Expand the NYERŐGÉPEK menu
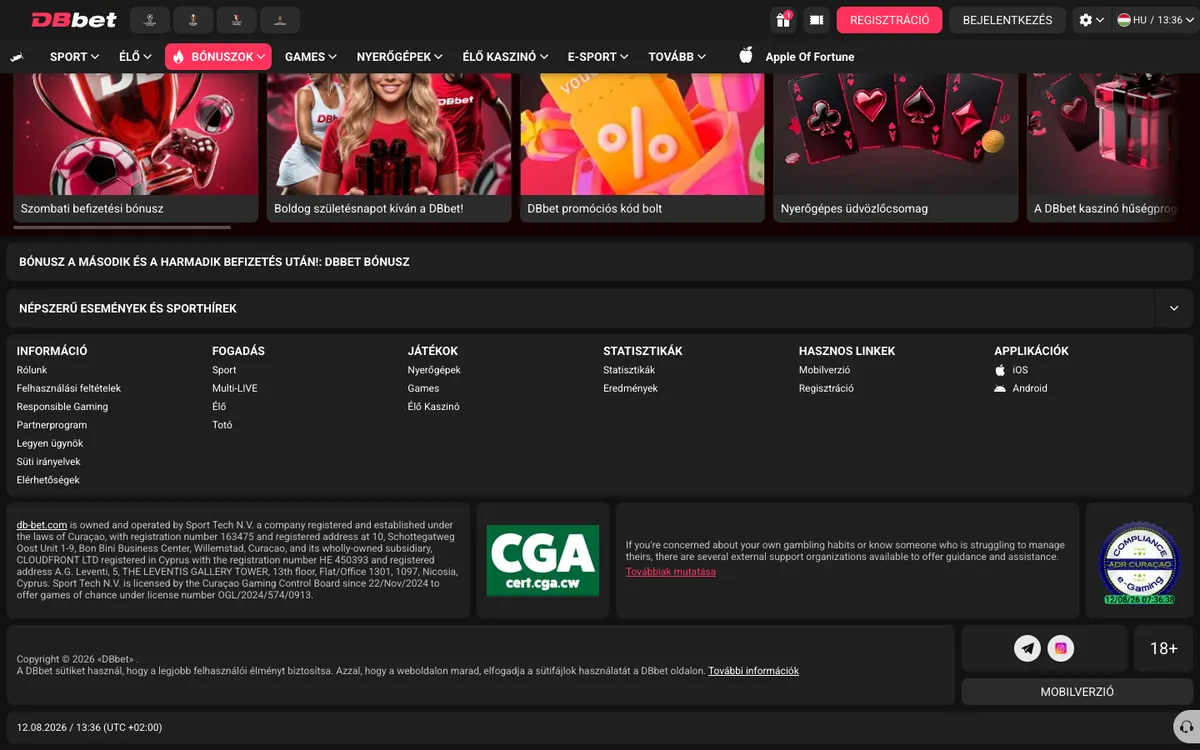The width and height of the screenshot is (1200, 750). (x=399, y=57)
